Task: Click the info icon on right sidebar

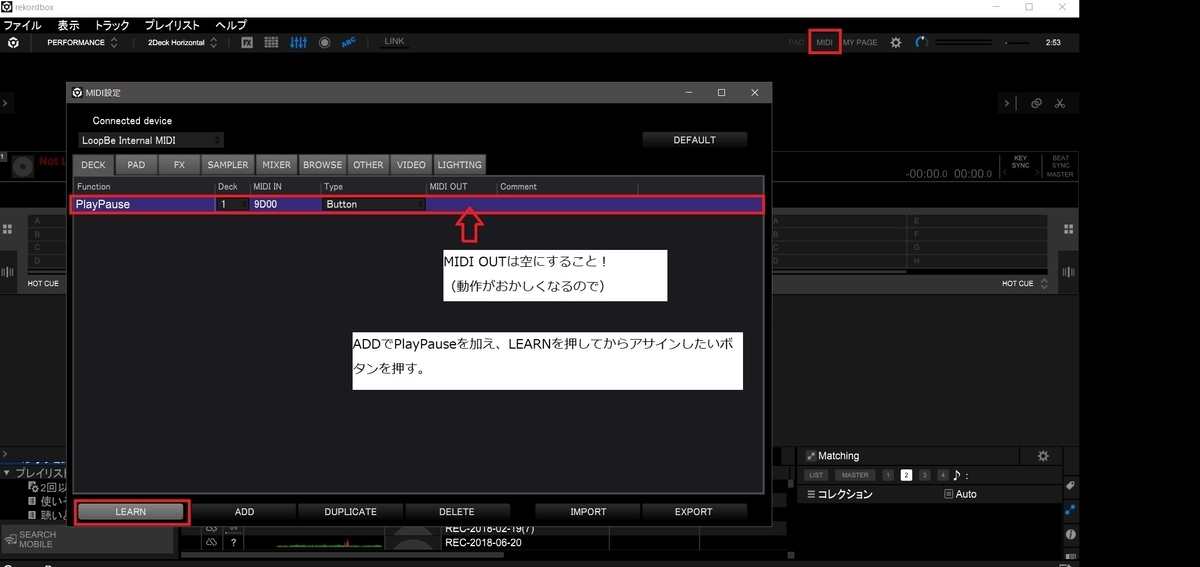Action: click(x=1070, y=534)
